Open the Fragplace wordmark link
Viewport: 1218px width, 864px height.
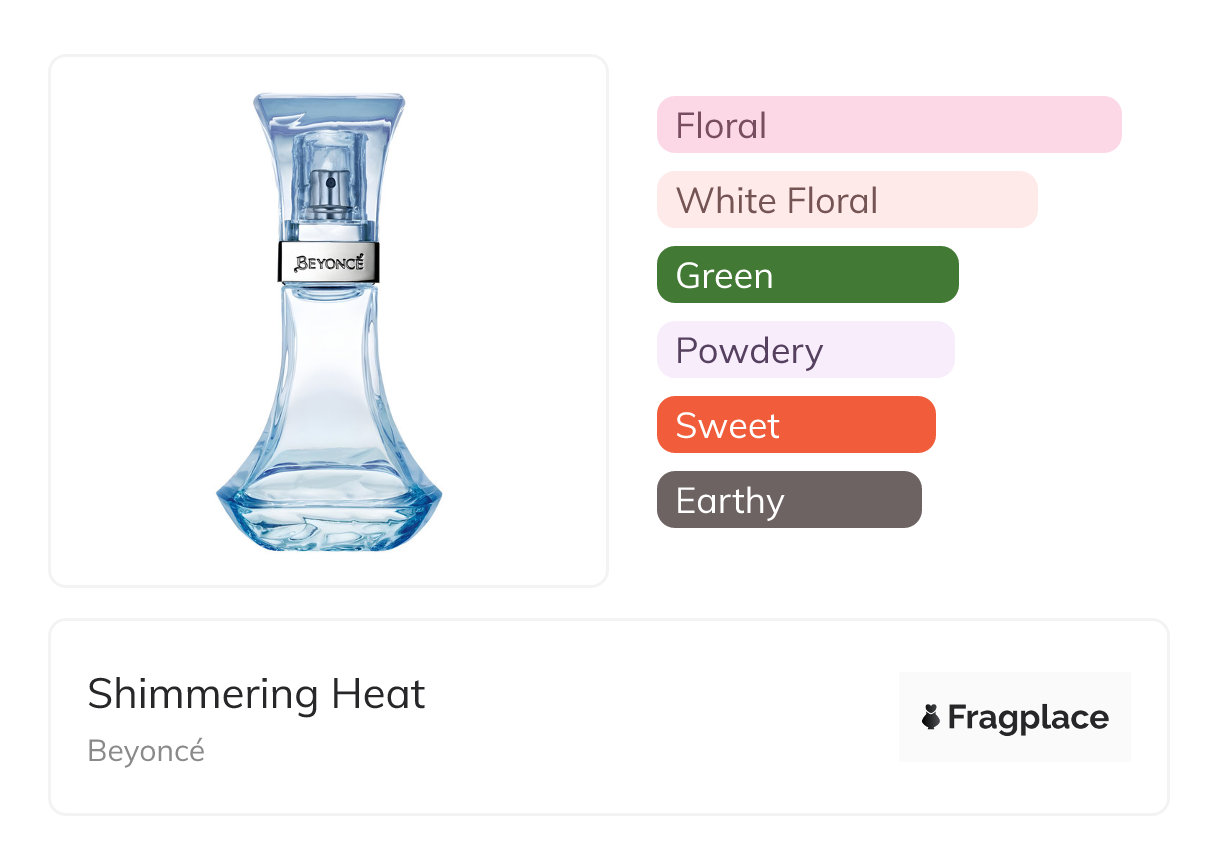(1028, 718)
